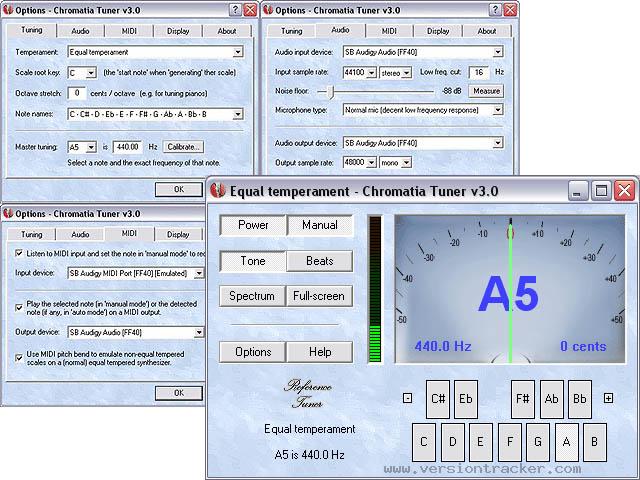Open Output sample rate 48000 dropdown

(x=371, y=162)
